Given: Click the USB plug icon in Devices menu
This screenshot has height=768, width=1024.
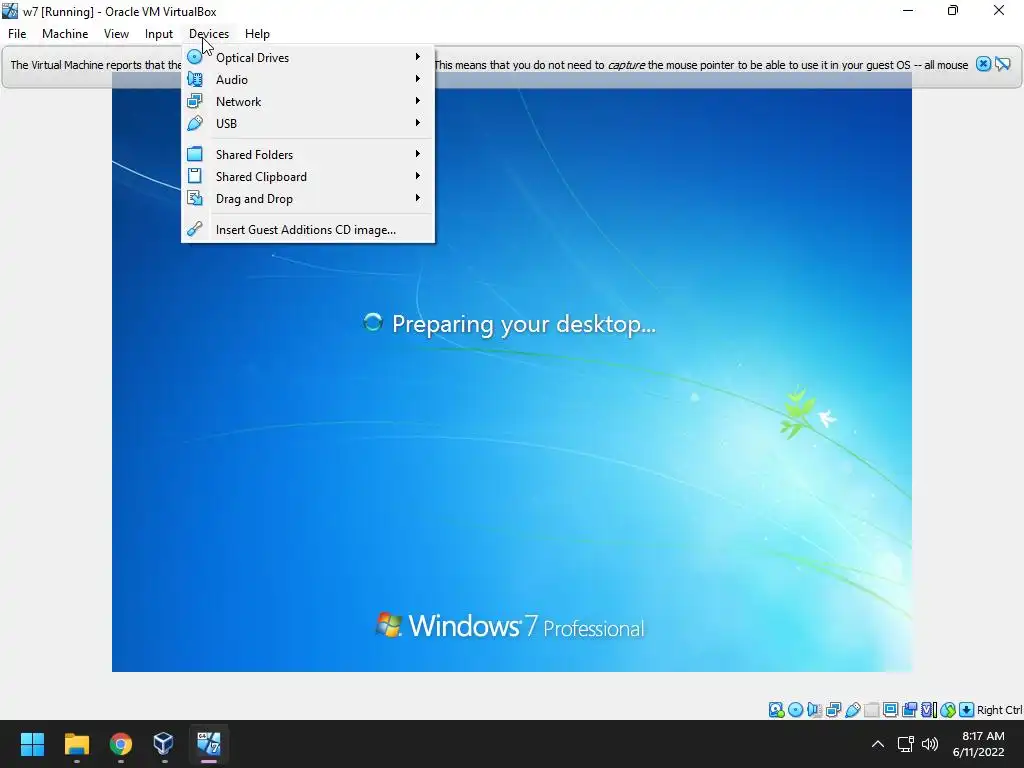Looking at the screenshot, I should [195, 123].
